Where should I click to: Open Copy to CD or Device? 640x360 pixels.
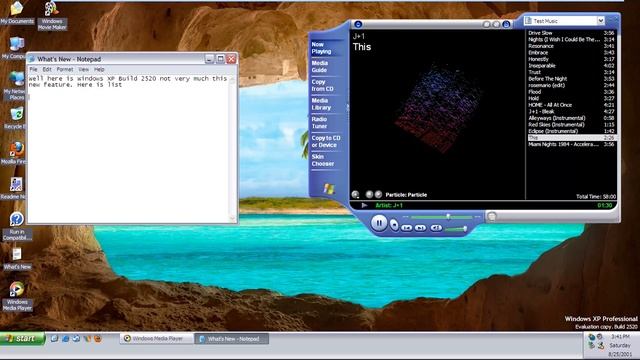click(326, 142)
